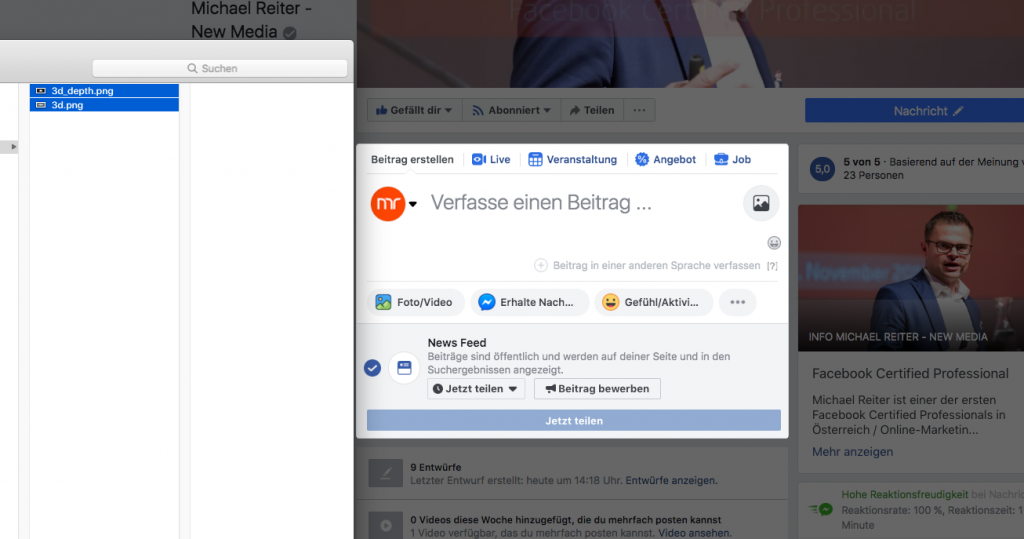
Task: Click the Erhalte Nach... Messenger button
Action: click(529, 302)
